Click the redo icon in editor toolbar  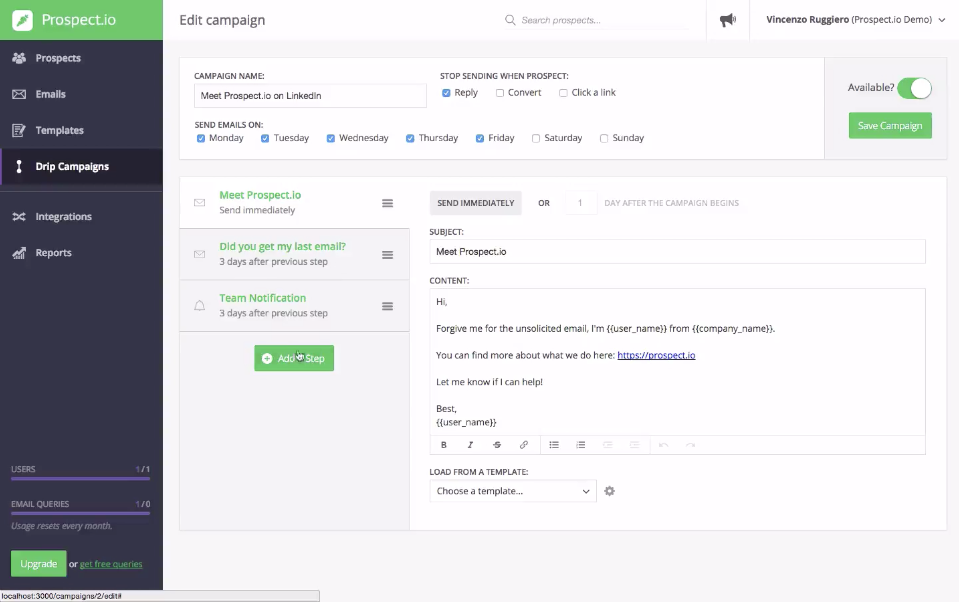click(x=691, y=445)
